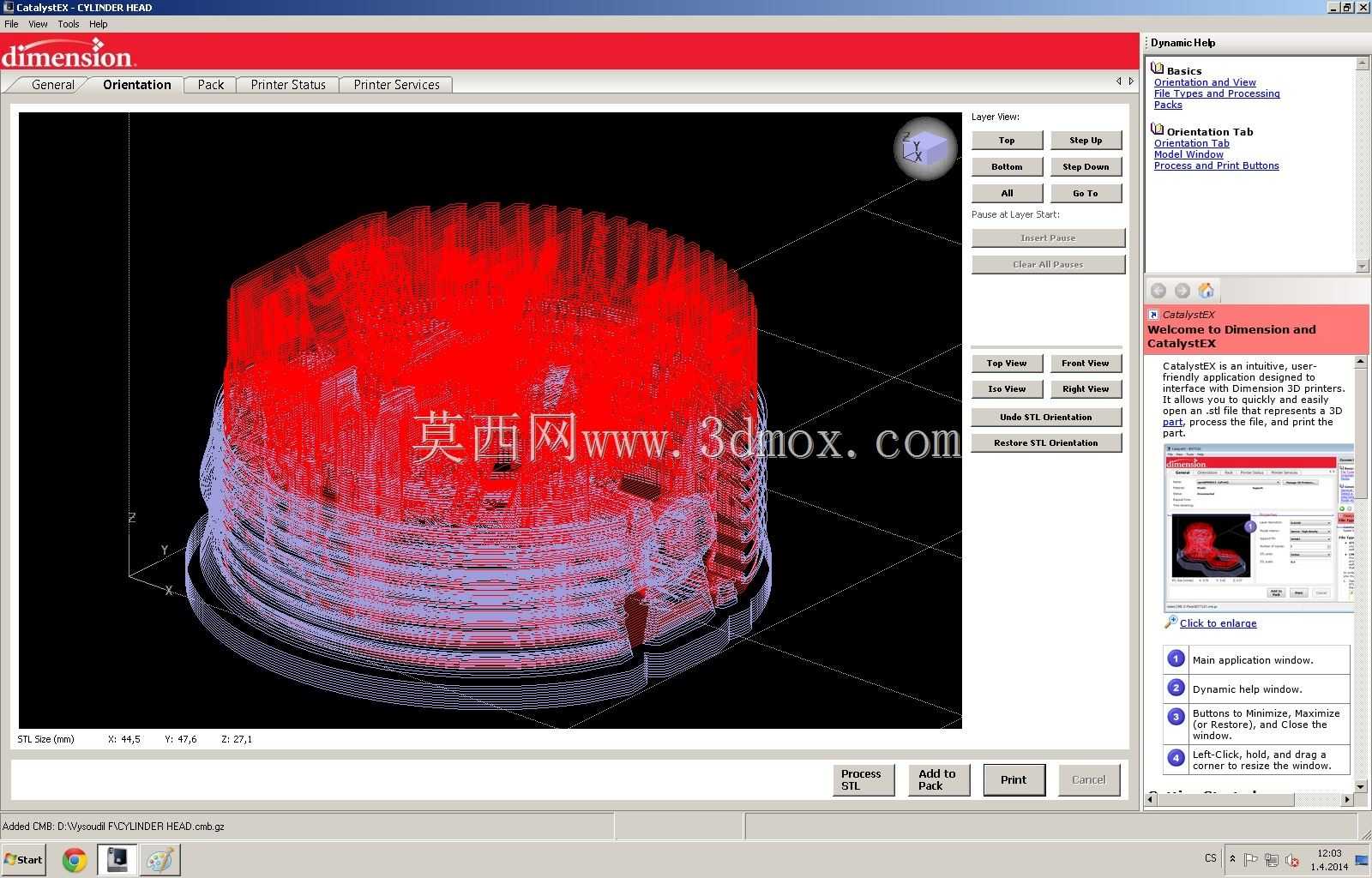1372x878 pixels.
Task: Show hidden tray icons arrow
Action: [x=1232, y=859]
